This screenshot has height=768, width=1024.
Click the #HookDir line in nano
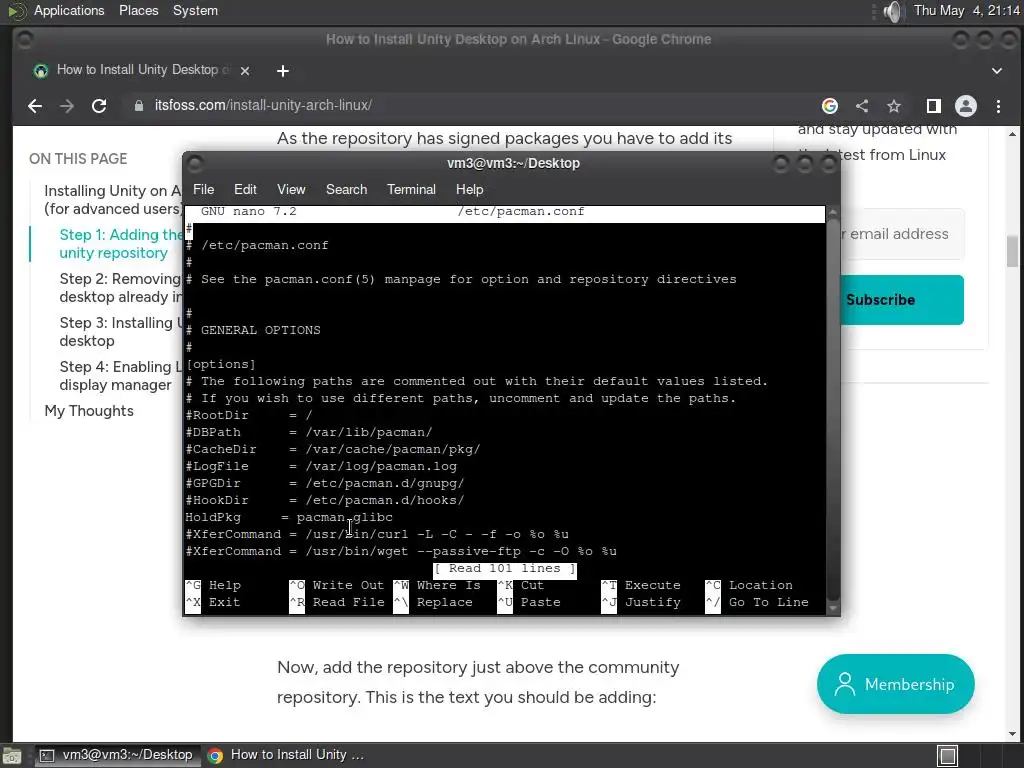[325, 500]
